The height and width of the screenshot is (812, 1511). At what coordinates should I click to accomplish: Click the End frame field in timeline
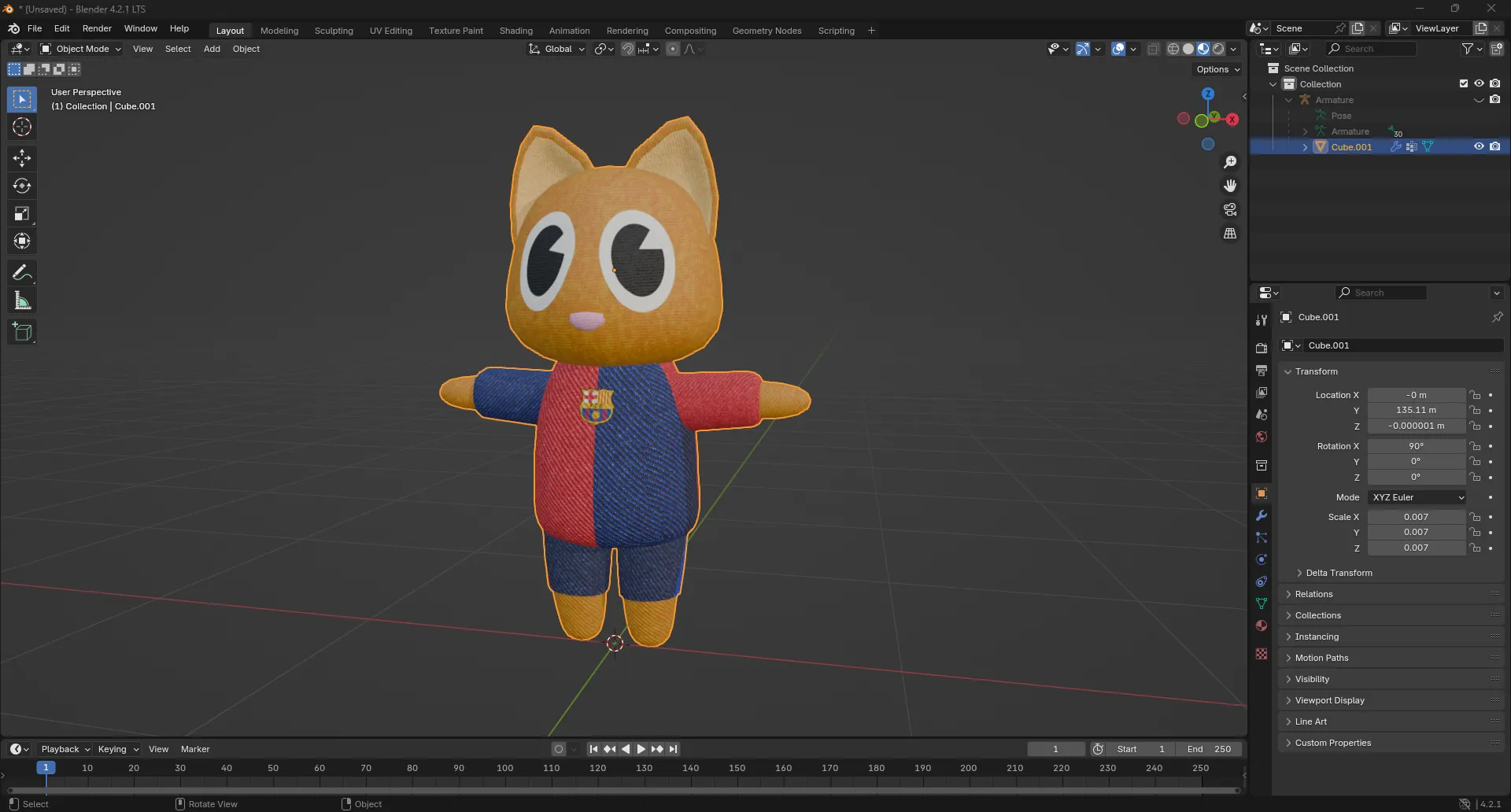(x=1209, y=749)
